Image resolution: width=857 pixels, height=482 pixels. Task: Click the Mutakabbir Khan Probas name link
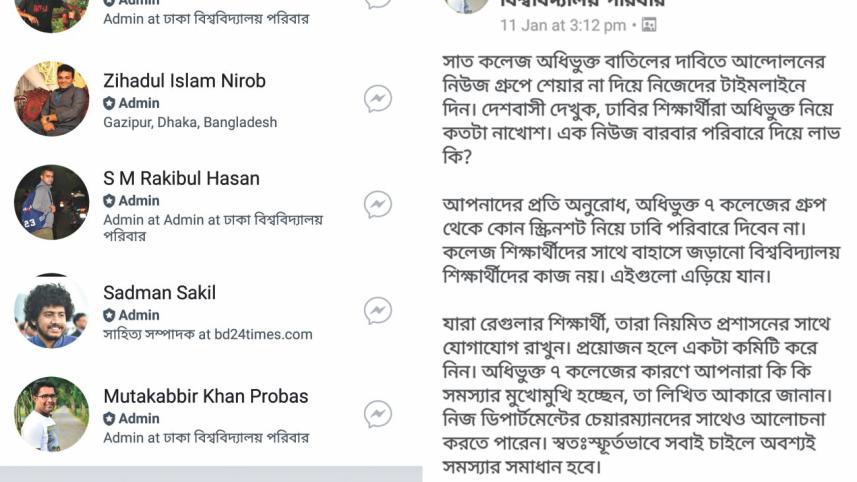205,396
